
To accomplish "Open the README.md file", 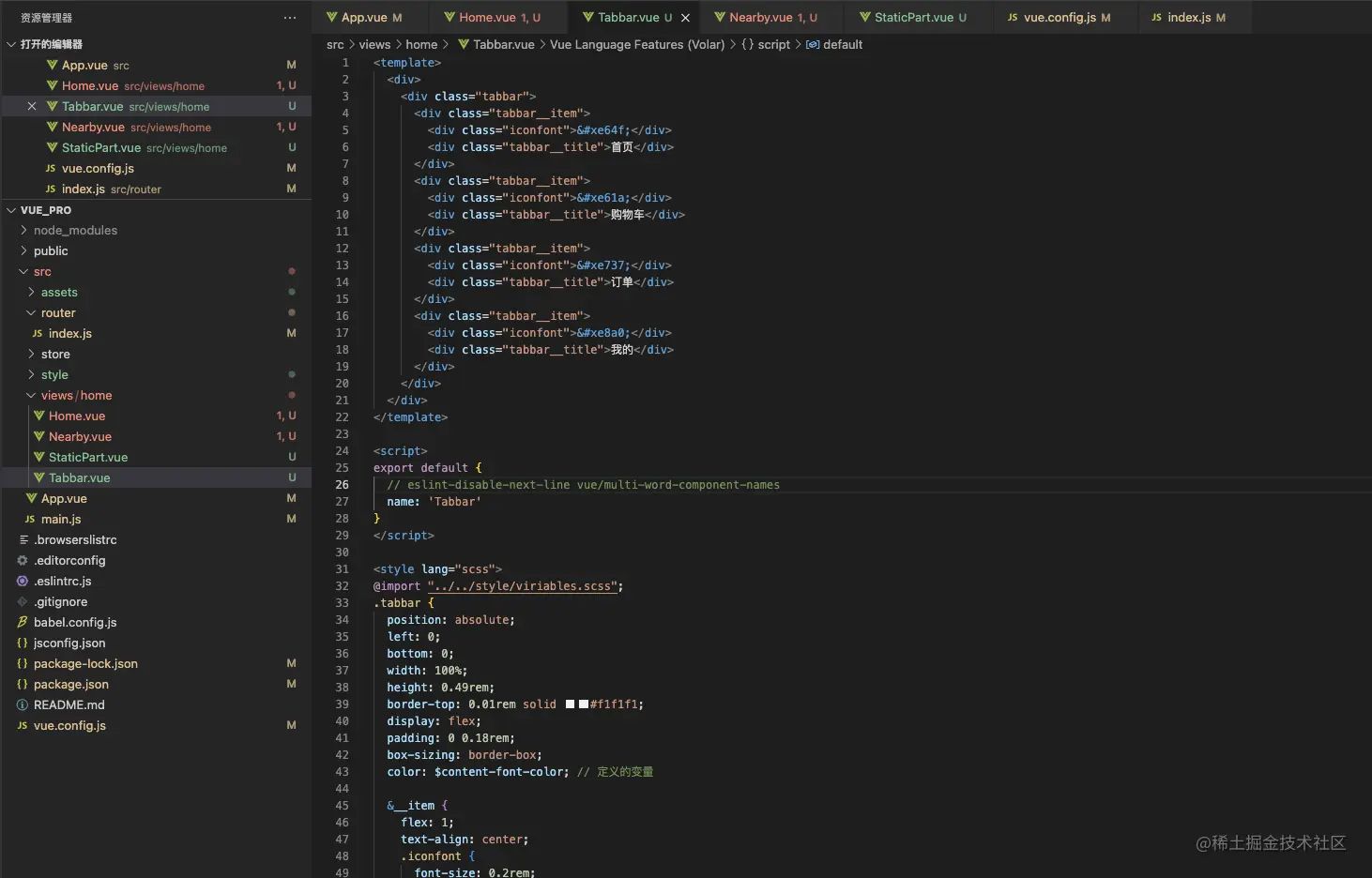I will 156,704.
